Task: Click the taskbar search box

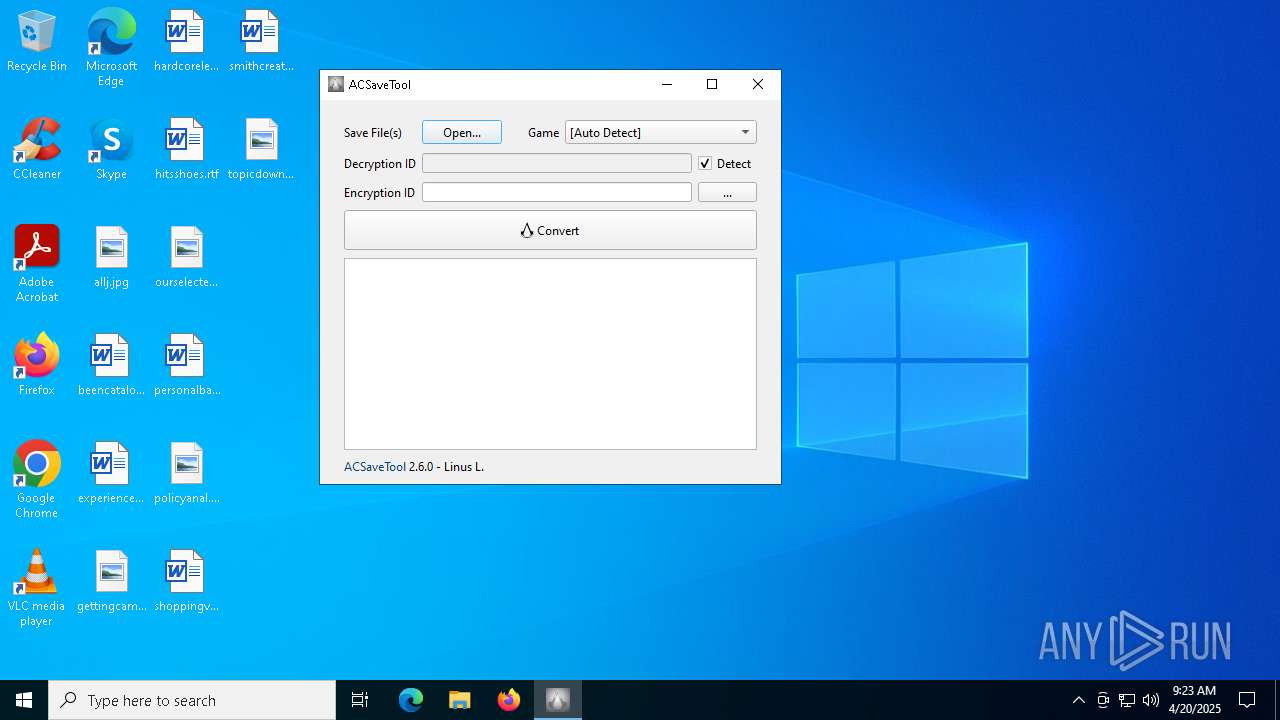Action: (192, 700)
